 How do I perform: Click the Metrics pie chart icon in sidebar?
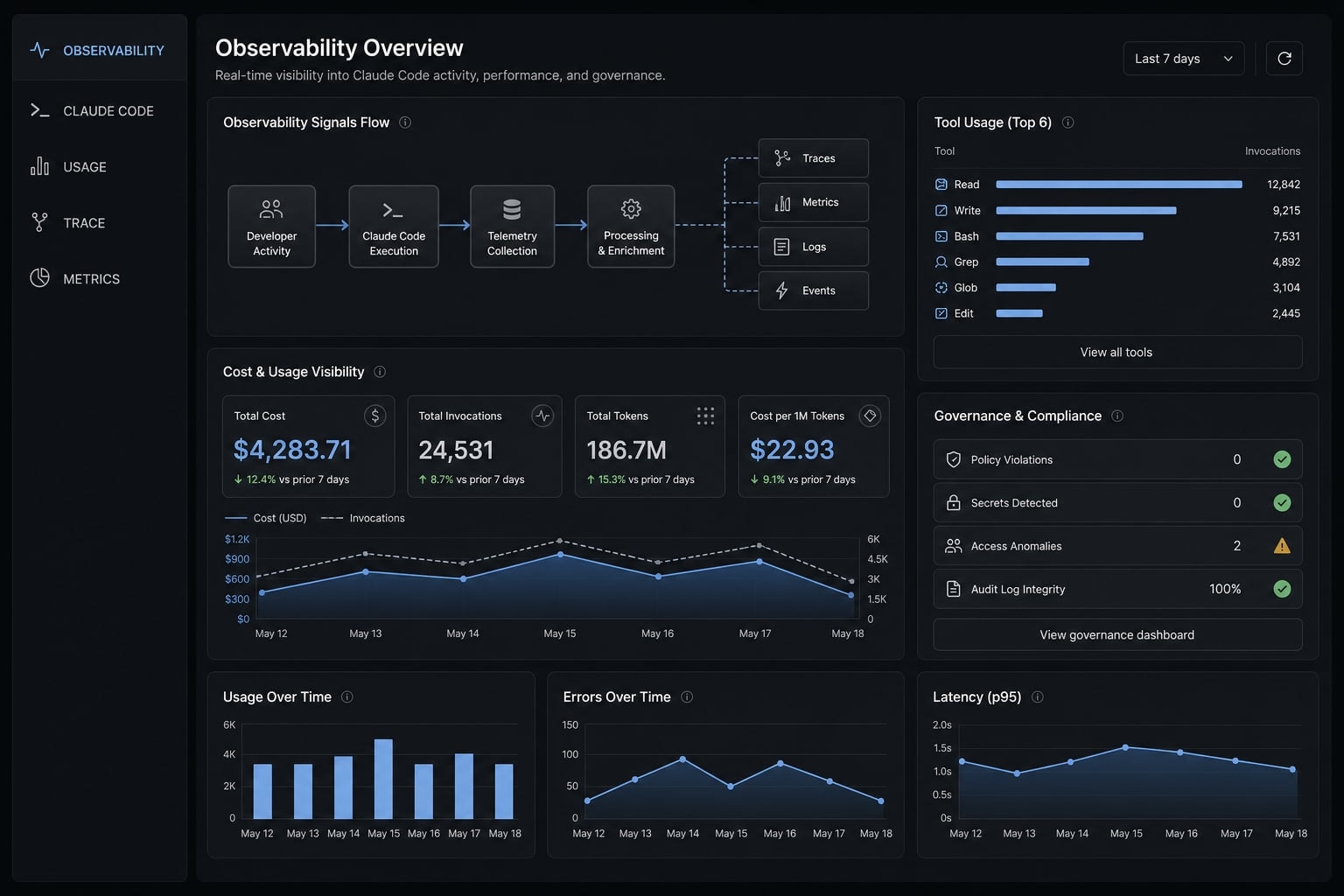[39, 277]
